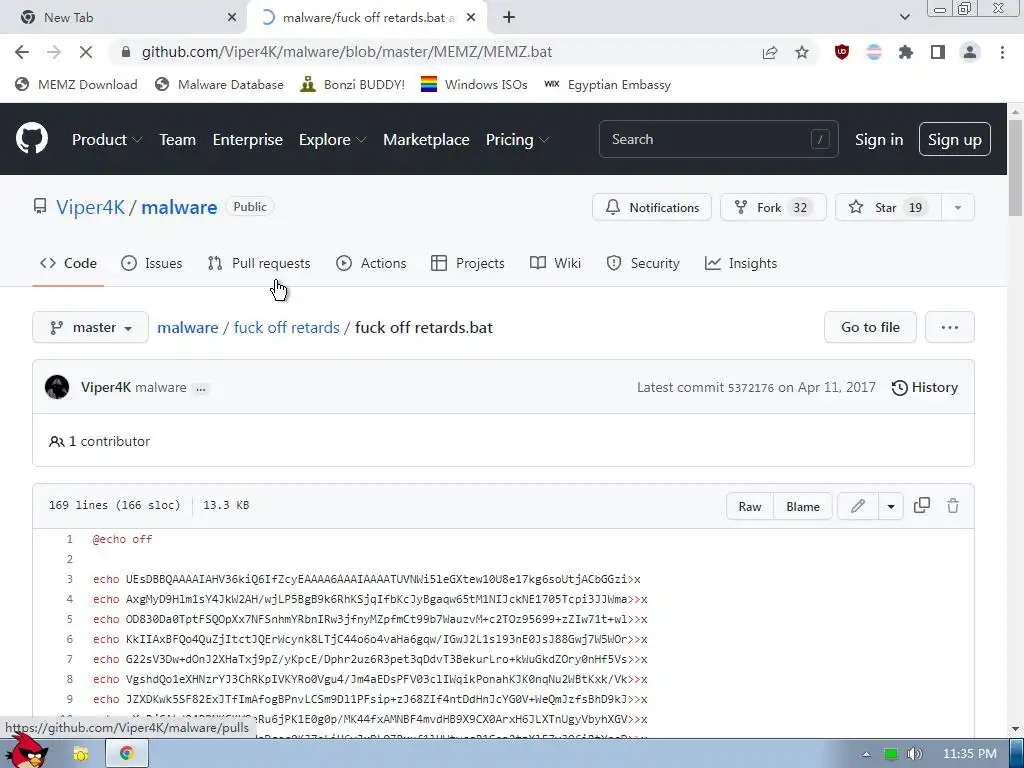
Task: Star the malware repository
Action: (888, 208)
